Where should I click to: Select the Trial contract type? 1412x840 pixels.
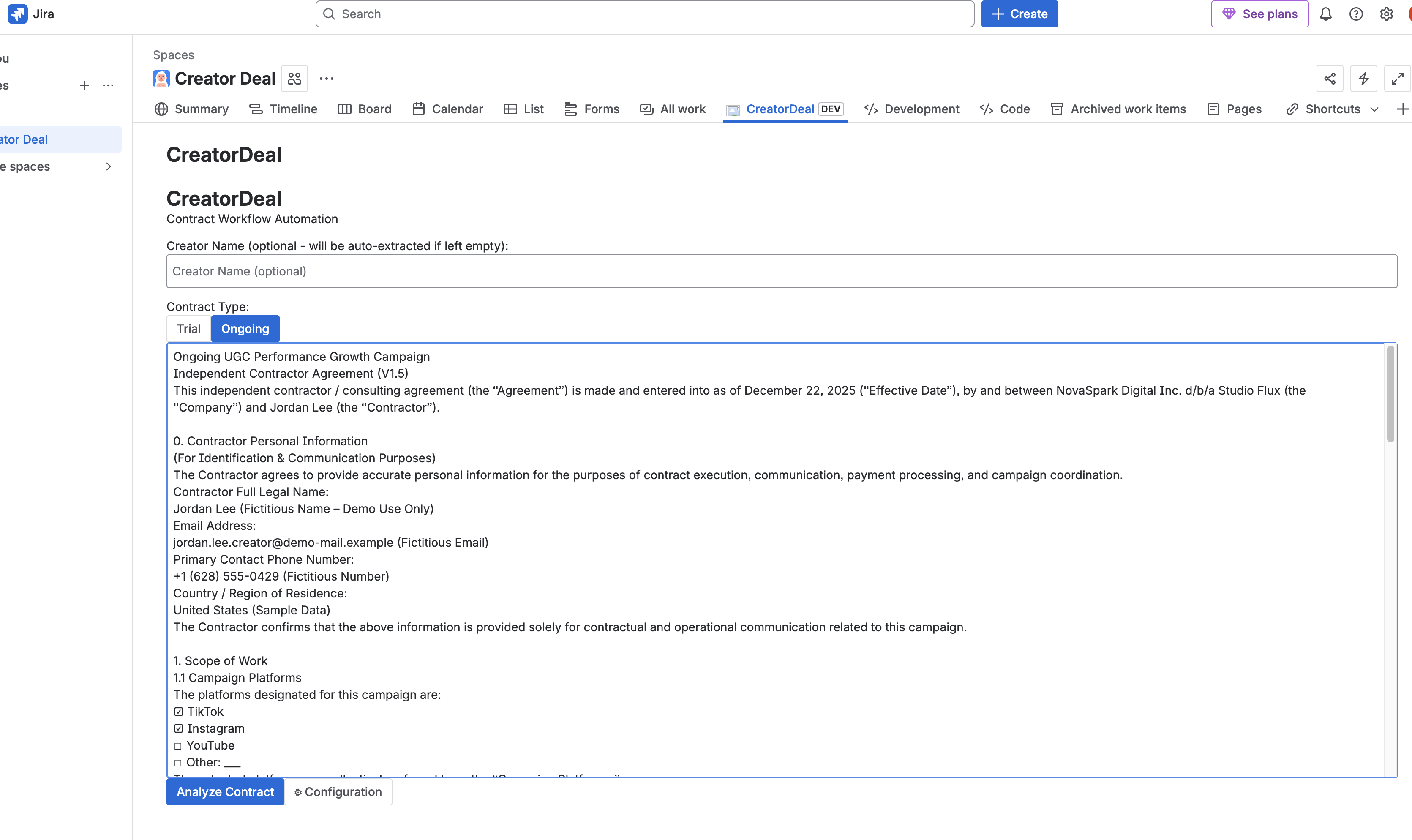pos(188,329)
